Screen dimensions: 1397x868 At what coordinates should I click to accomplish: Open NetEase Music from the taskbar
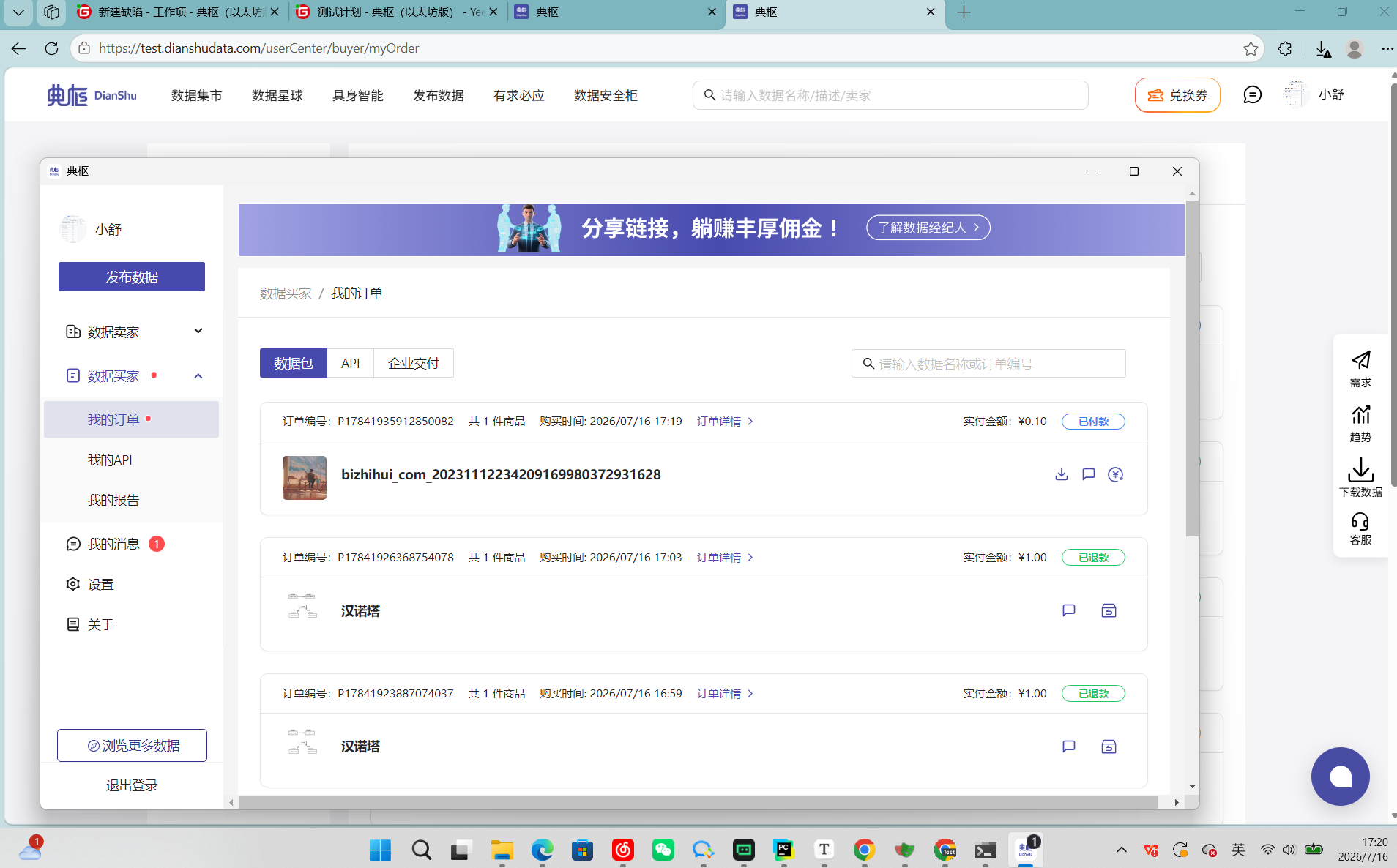(622, 850)
